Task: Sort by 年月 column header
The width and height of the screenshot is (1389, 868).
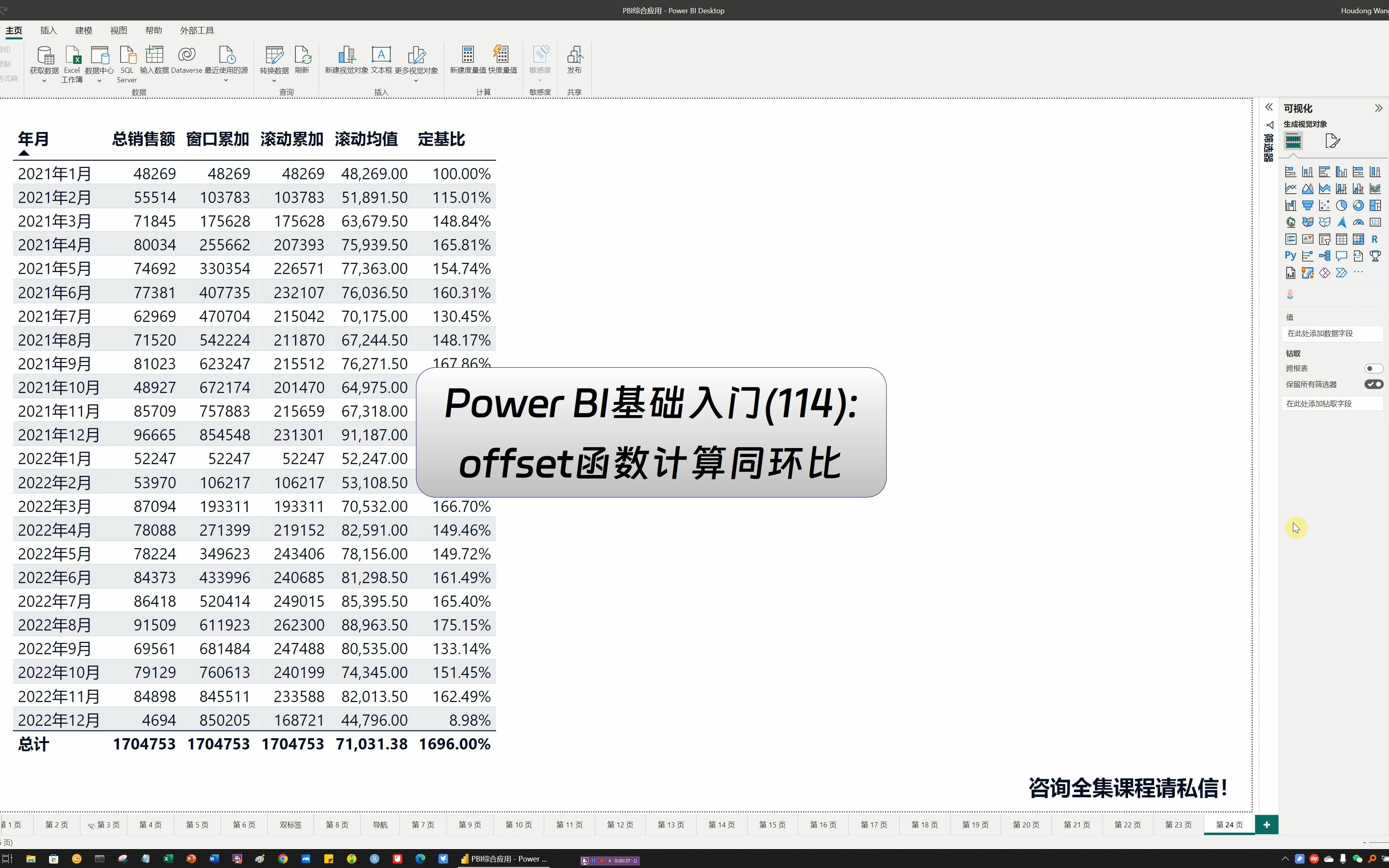Action: [33, 139]
